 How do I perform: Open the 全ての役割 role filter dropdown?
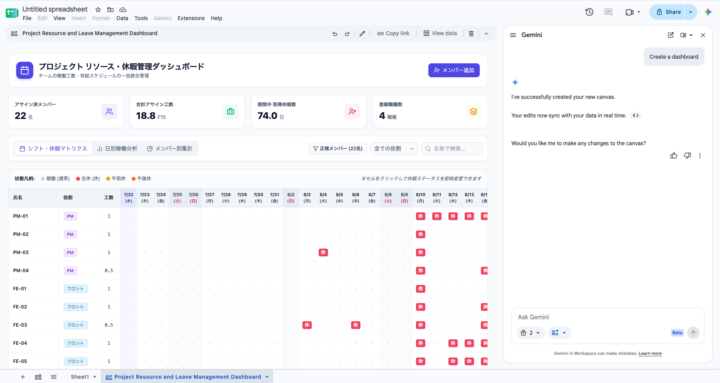pyautogui.click(x=394, y=149)
